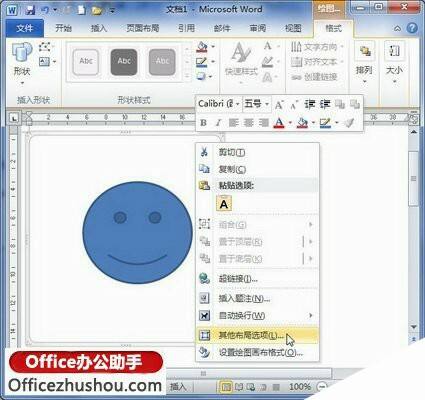Choose 其他布局选项(L)... from context menu
The height and width of the screenshot is (400, 425).
tap(257, 335)
